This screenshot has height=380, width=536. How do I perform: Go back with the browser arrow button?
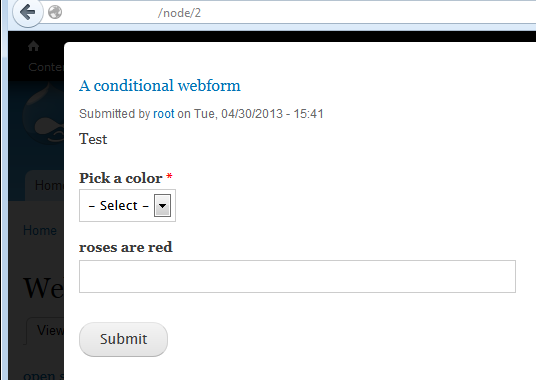click(x=28, y=13)
